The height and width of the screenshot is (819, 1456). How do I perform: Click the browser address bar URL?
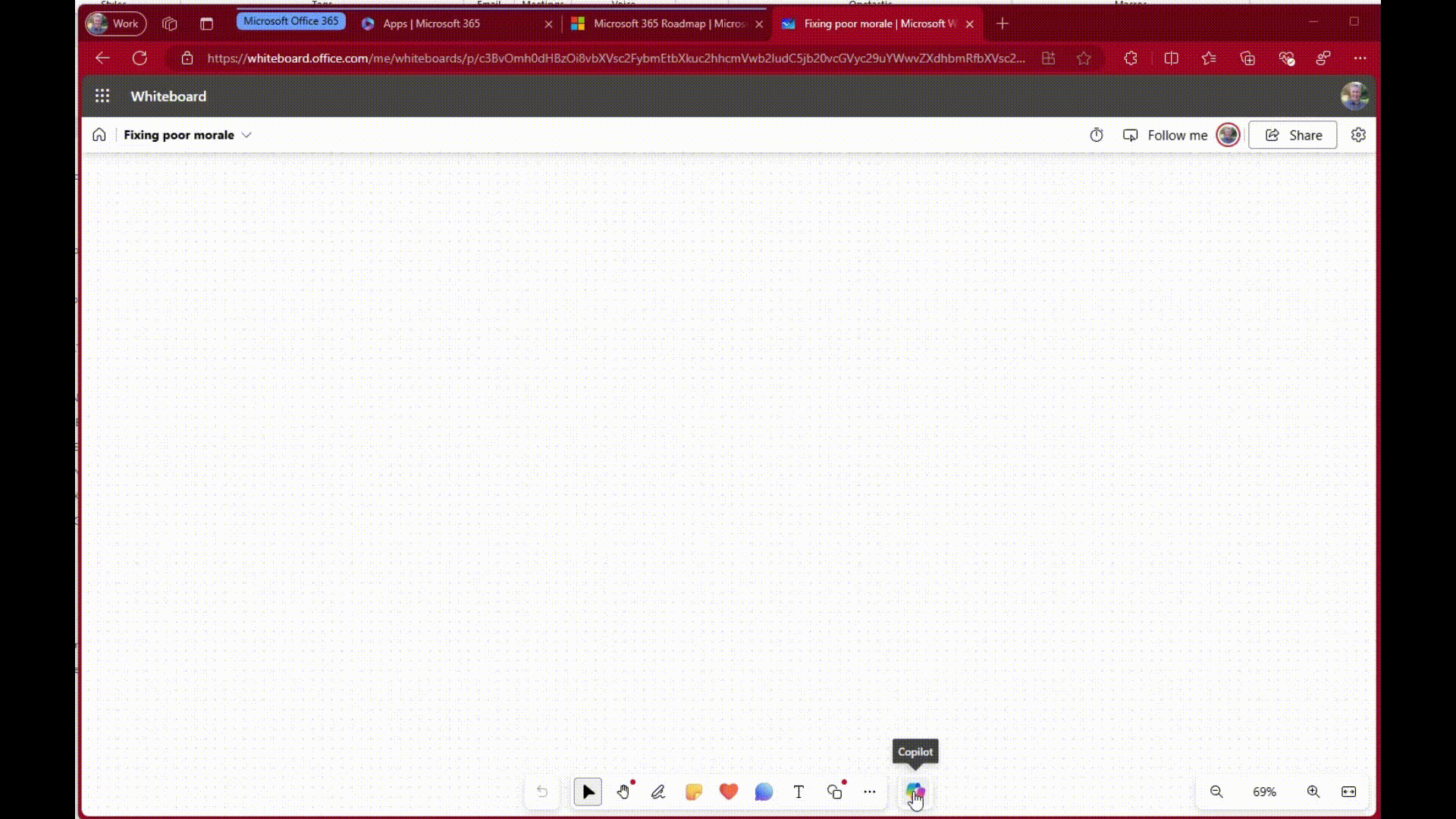(x=614, y=58)
